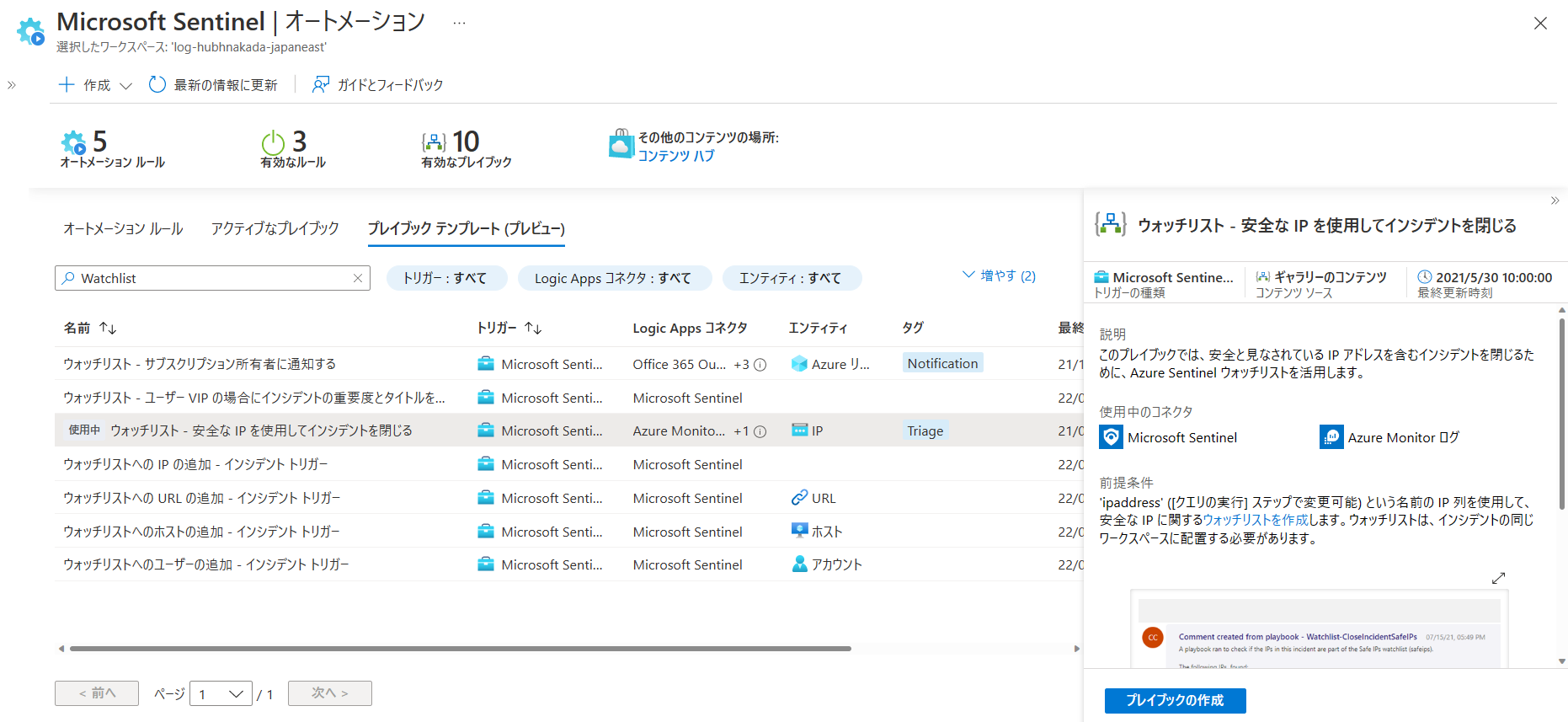Sort the table by トリガー column
This screenshot has width=1568, height=722.
[509, 328]
